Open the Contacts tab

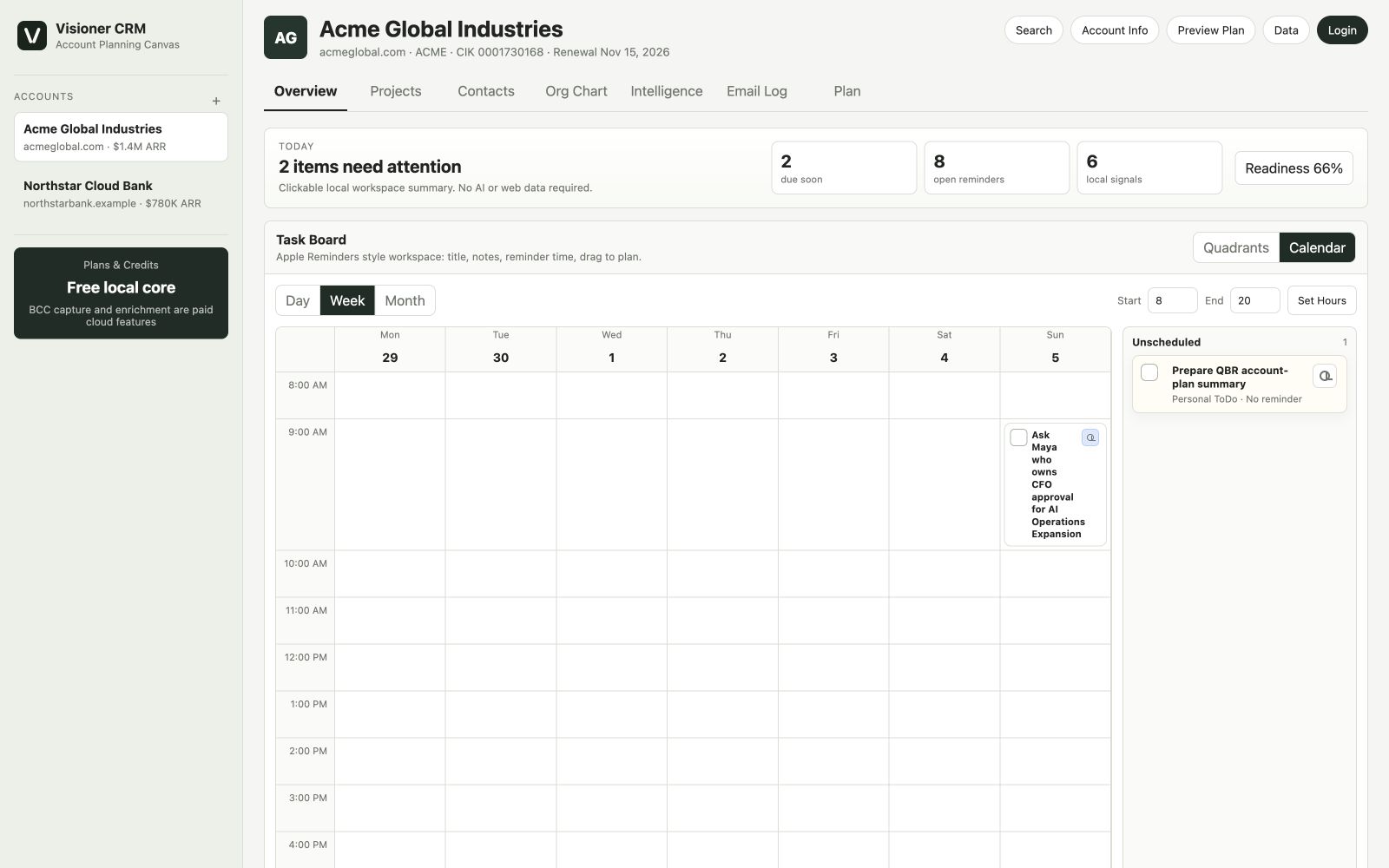pyautogui.click(x=486, y=91)
